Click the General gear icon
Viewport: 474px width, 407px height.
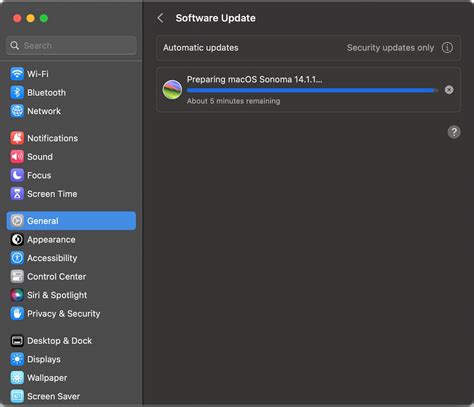tap(17, 221)
